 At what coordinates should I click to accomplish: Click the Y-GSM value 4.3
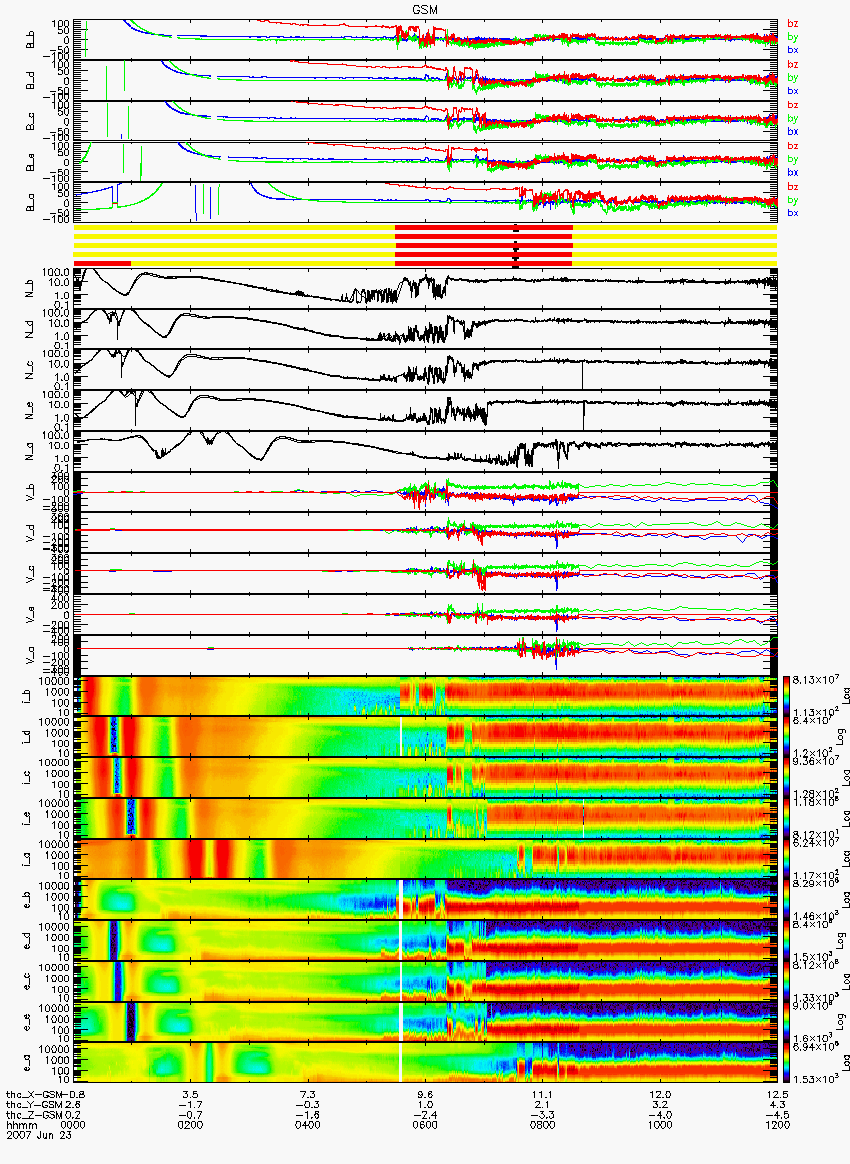777,1105
